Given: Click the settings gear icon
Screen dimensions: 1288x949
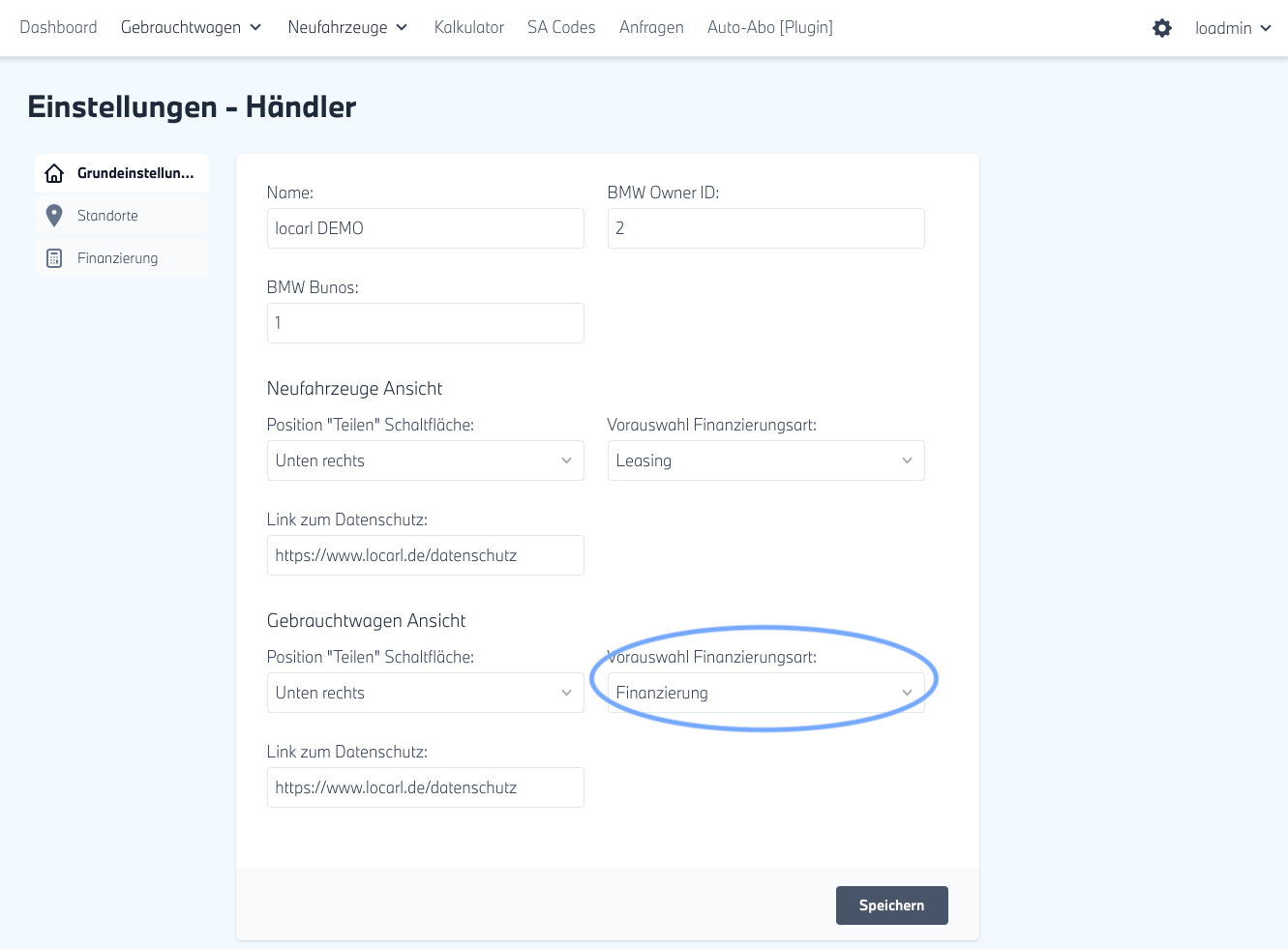Looking at the screenshot, I should click(x=1162, y=28).
